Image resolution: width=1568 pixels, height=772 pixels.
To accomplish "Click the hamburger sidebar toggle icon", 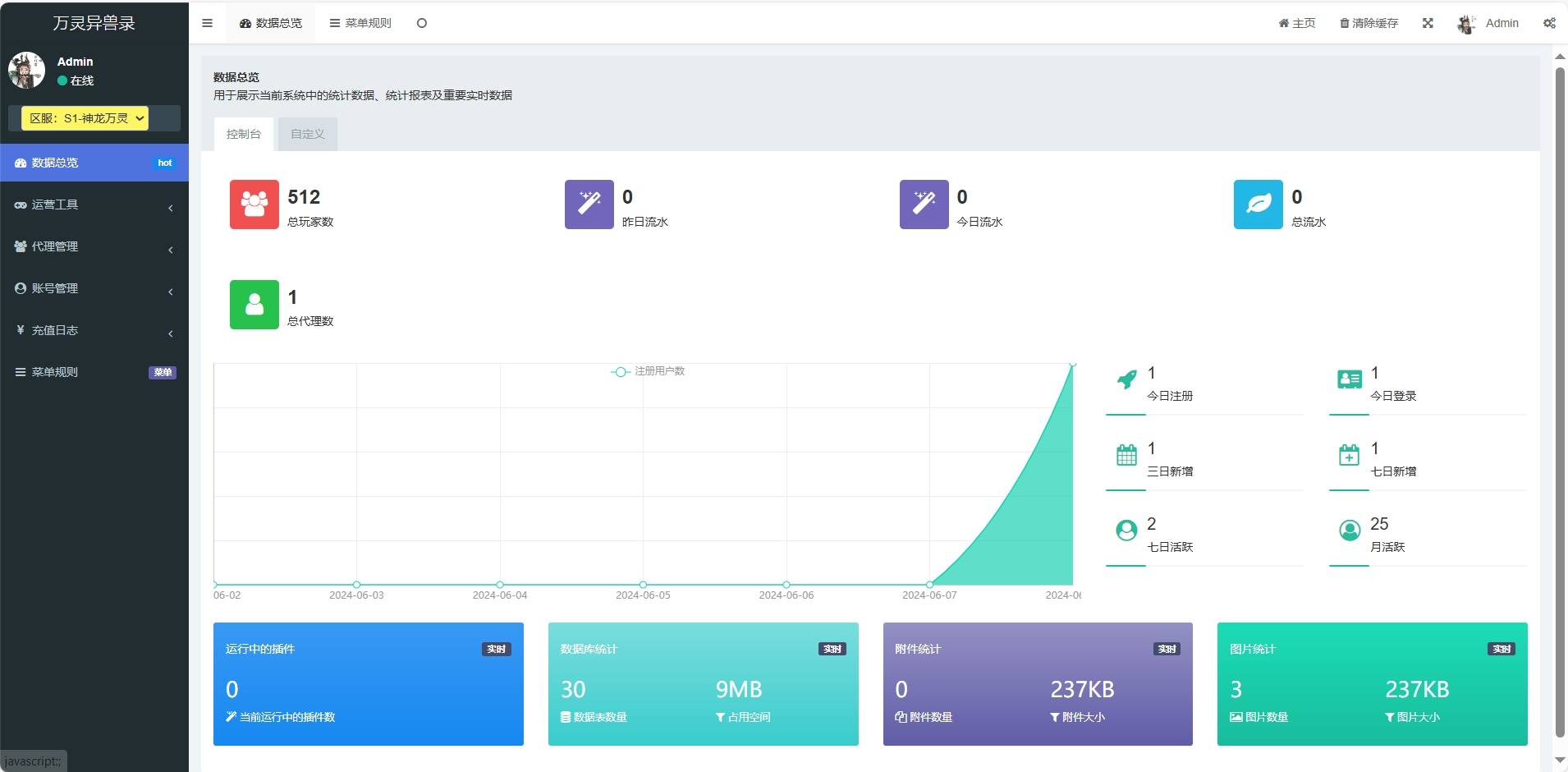I will pyautogui.click(x=207, y=23).
